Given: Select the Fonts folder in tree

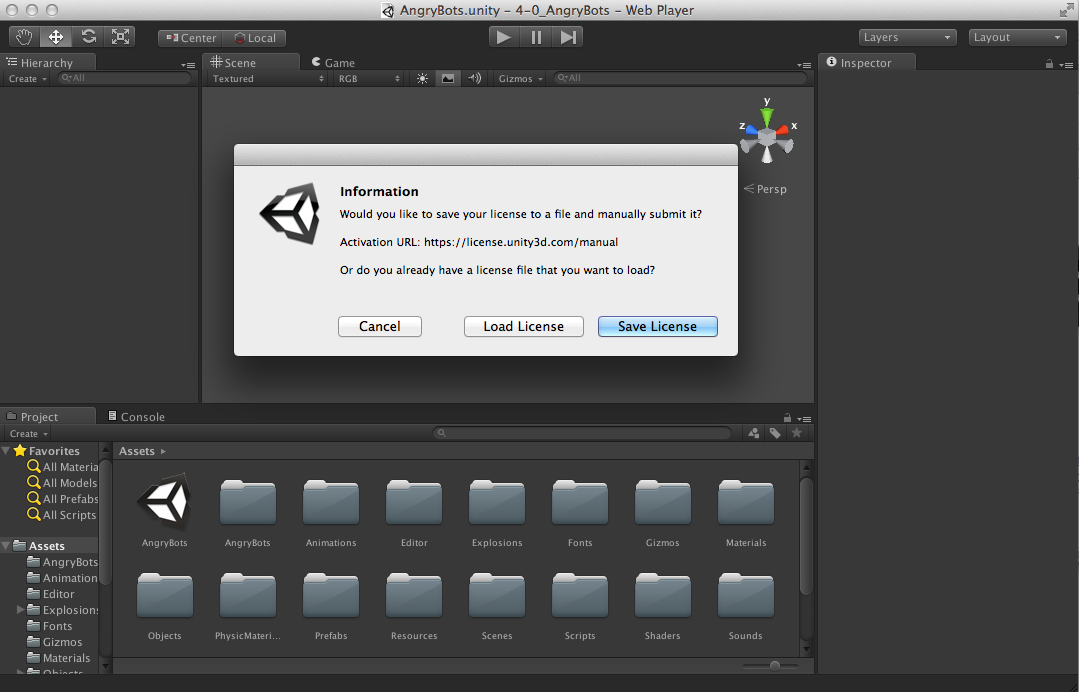Looking at the screenshot, I should tap(50, 626).
